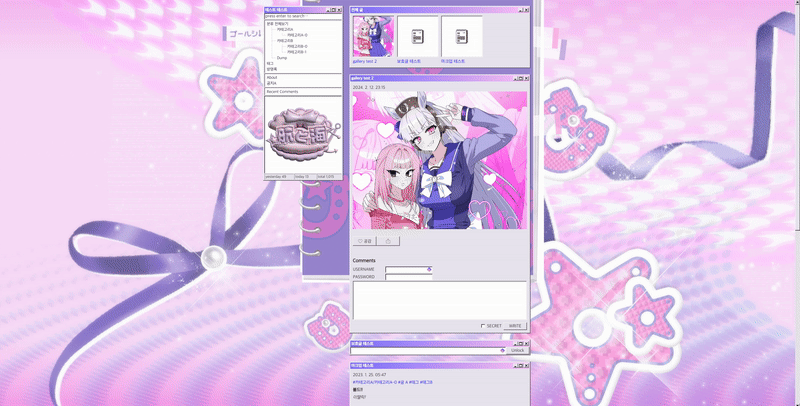800x406 pixels.
Task: Click the autofill icon beside Unlock
Action: 503,351
